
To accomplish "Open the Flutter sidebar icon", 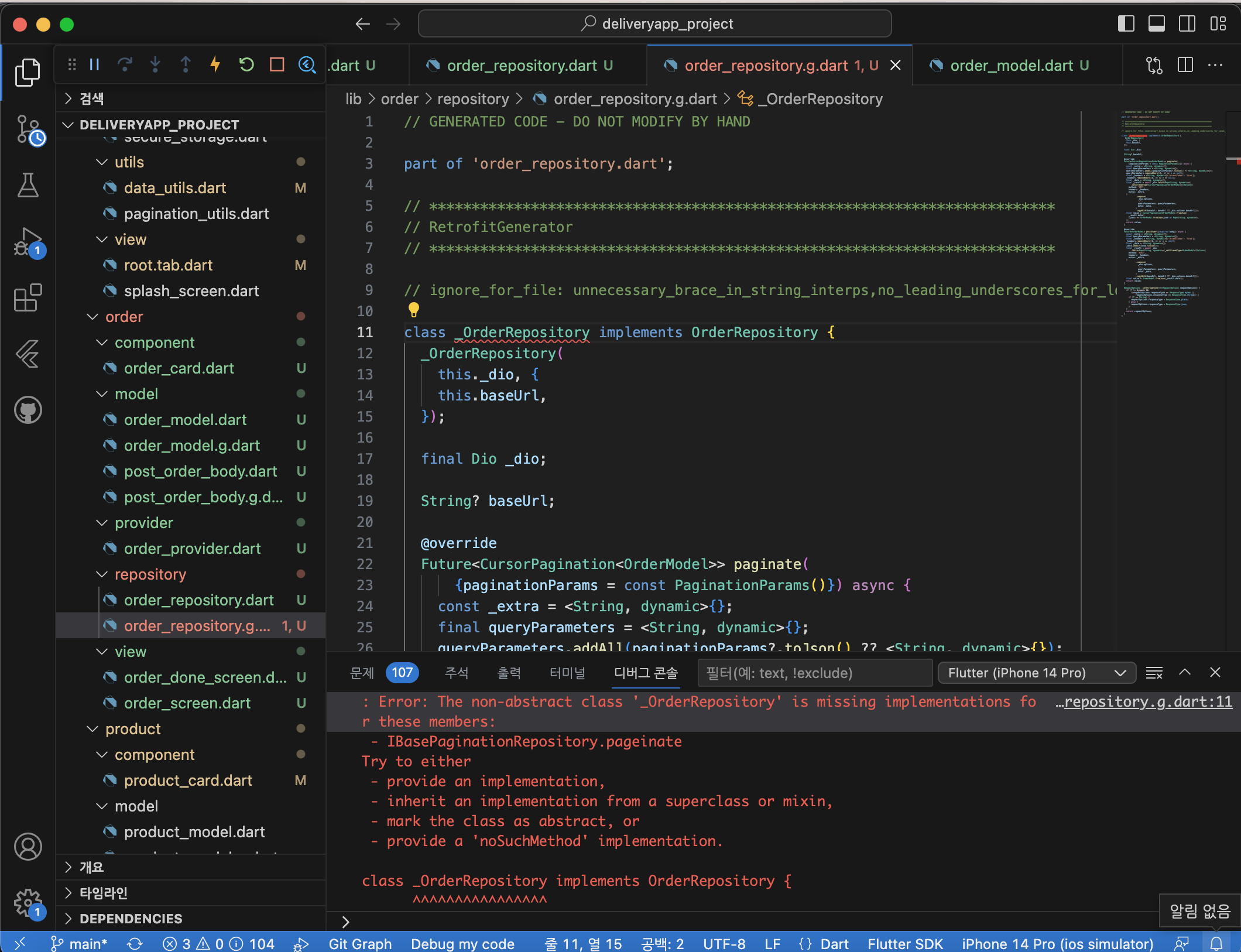I will (x=28, y=354).
